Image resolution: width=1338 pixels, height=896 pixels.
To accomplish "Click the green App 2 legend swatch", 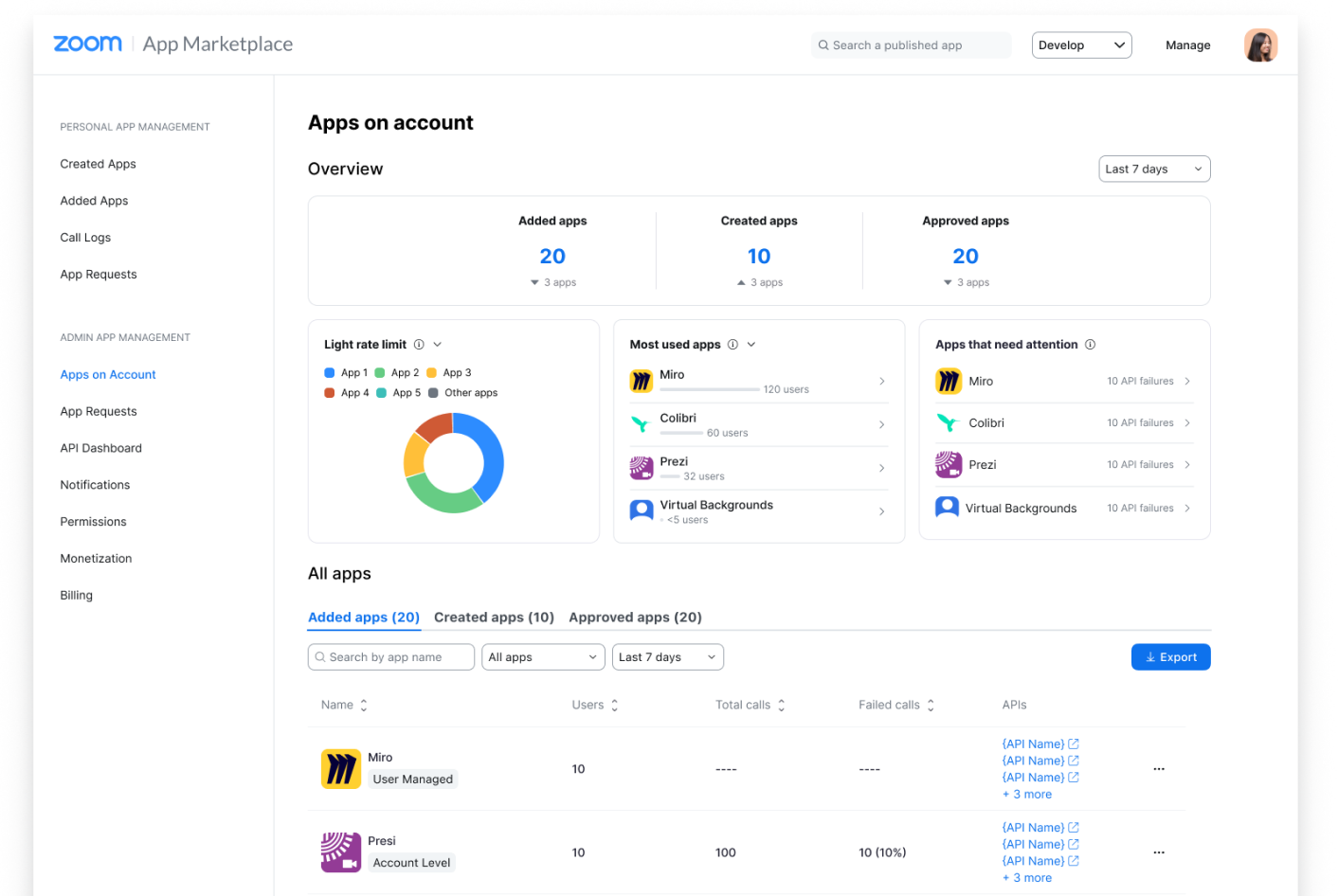I will [379, 373].
